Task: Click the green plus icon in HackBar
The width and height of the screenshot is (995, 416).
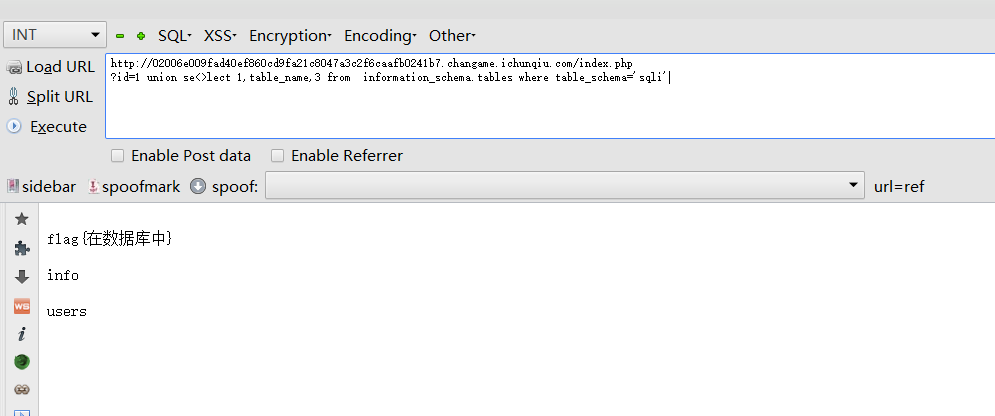Action: tap(141, 36)
